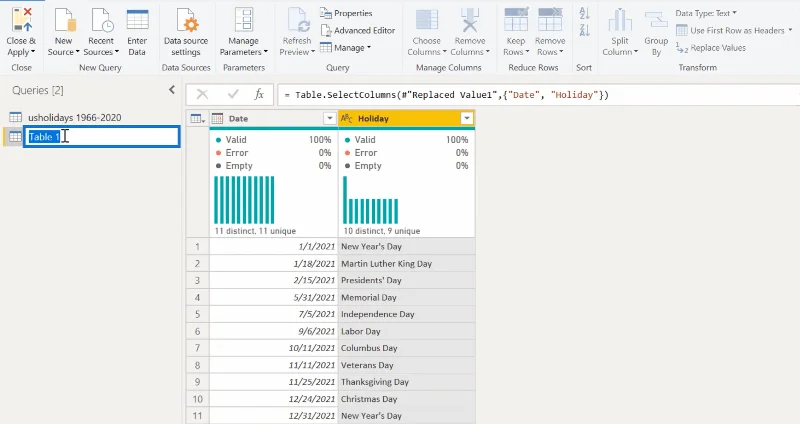Image resolution: width=800 pixels, height=424 pixels.
Task: Click the Independence Day cell
Action: [407, 314]
